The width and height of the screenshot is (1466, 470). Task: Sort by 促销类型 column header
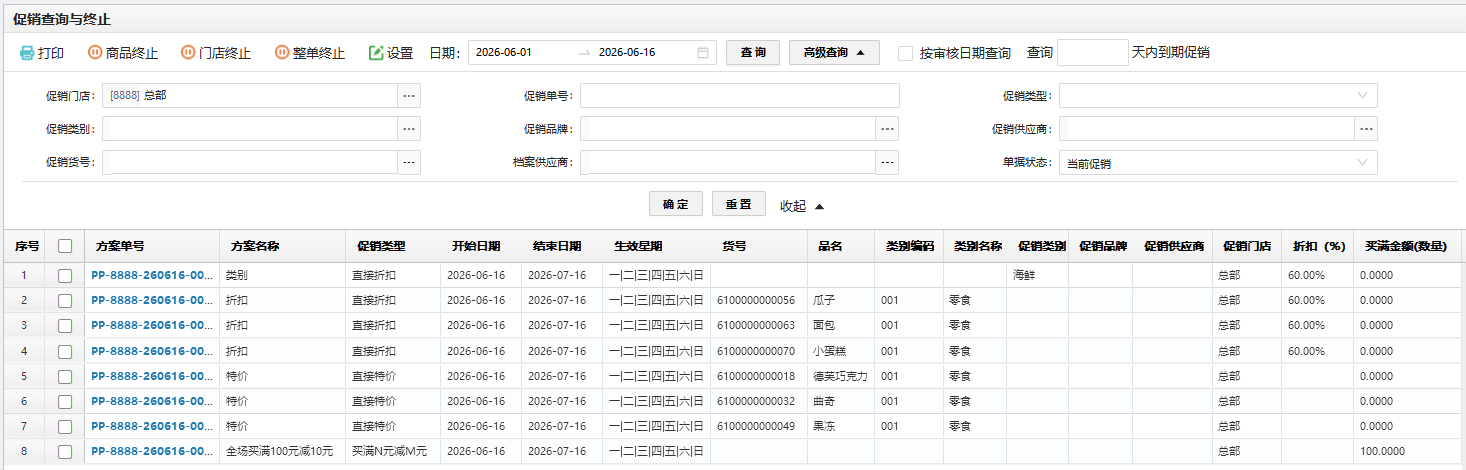click(381, 246)
